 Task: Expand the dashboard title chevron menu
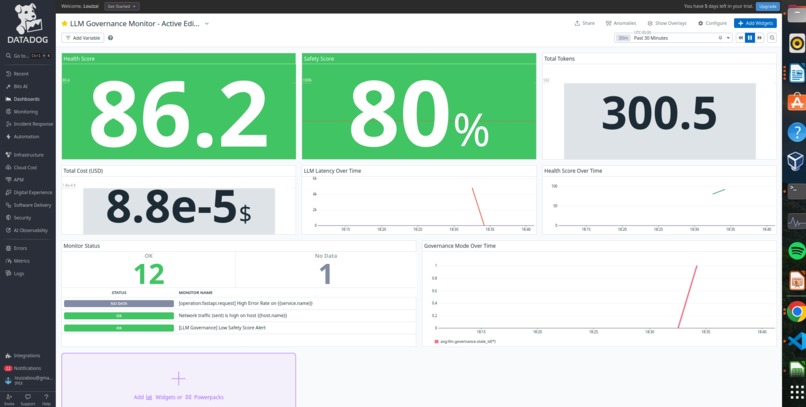[x=207, y=23]
